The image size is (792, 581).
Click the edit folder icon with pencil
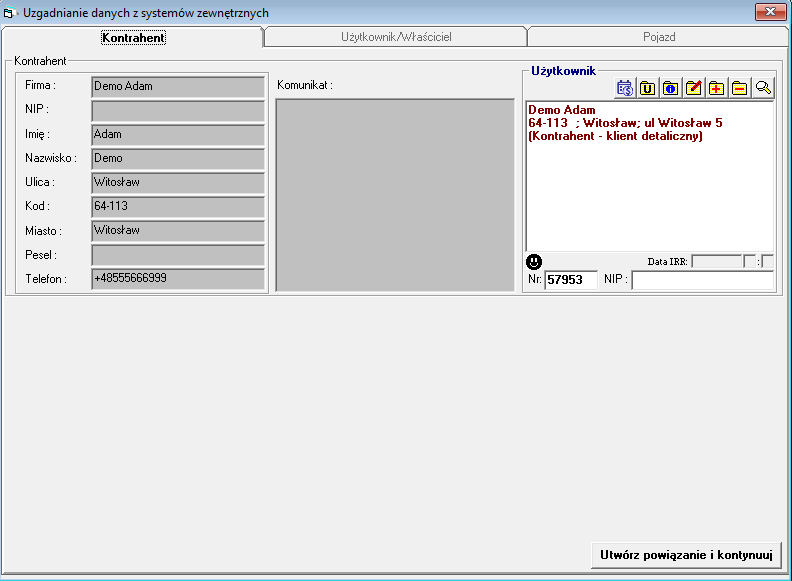pyautogui.click(x=693, y=88)
